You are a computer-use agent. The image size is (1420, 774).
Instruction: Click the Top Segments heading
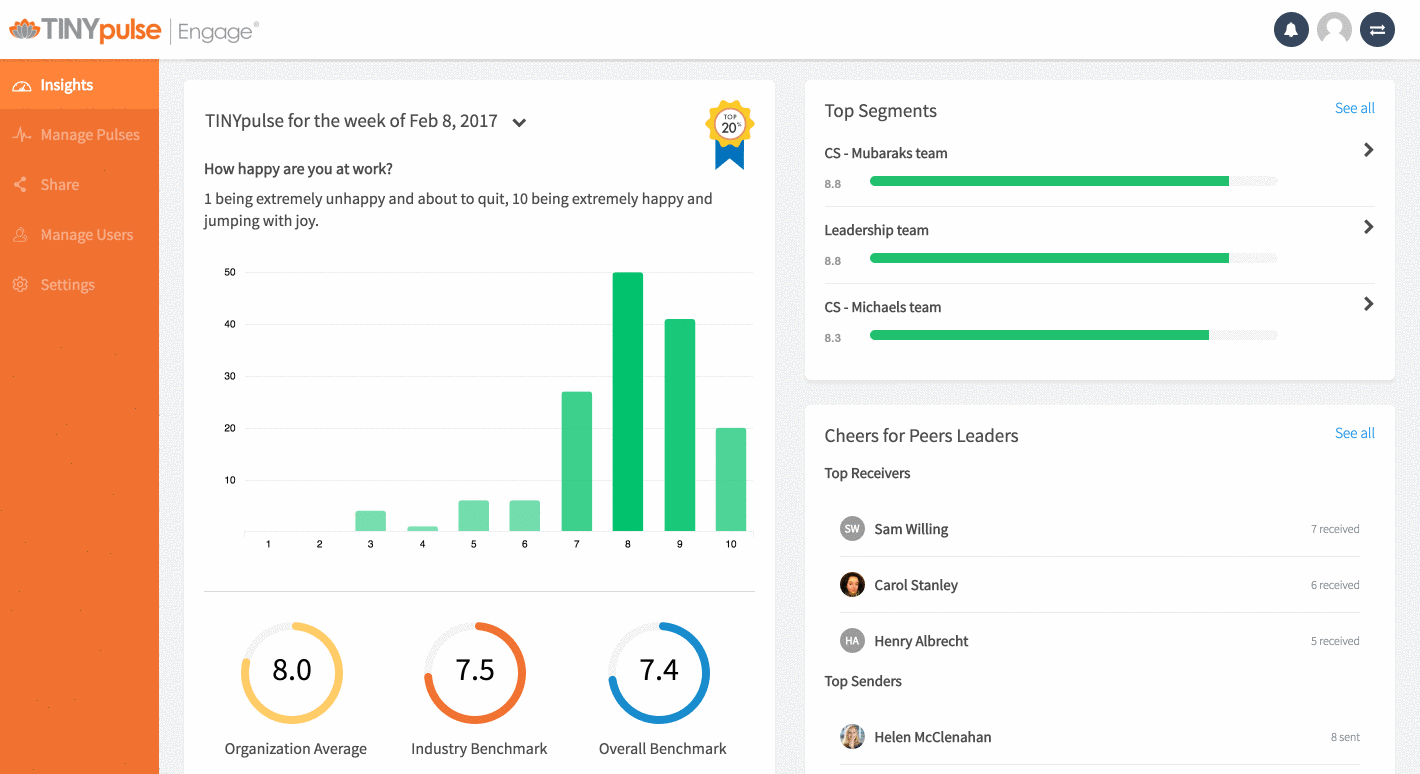pyautogui.click(x=881, y=111)
